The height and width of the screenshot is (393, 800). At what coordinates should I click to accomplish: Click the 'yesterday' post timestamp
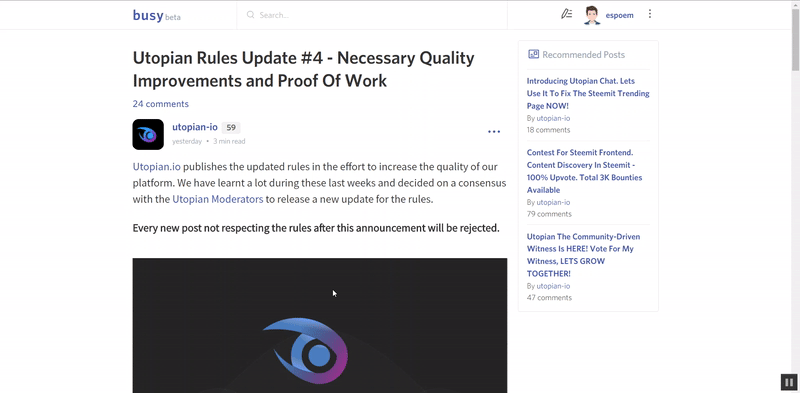[187, 141]
